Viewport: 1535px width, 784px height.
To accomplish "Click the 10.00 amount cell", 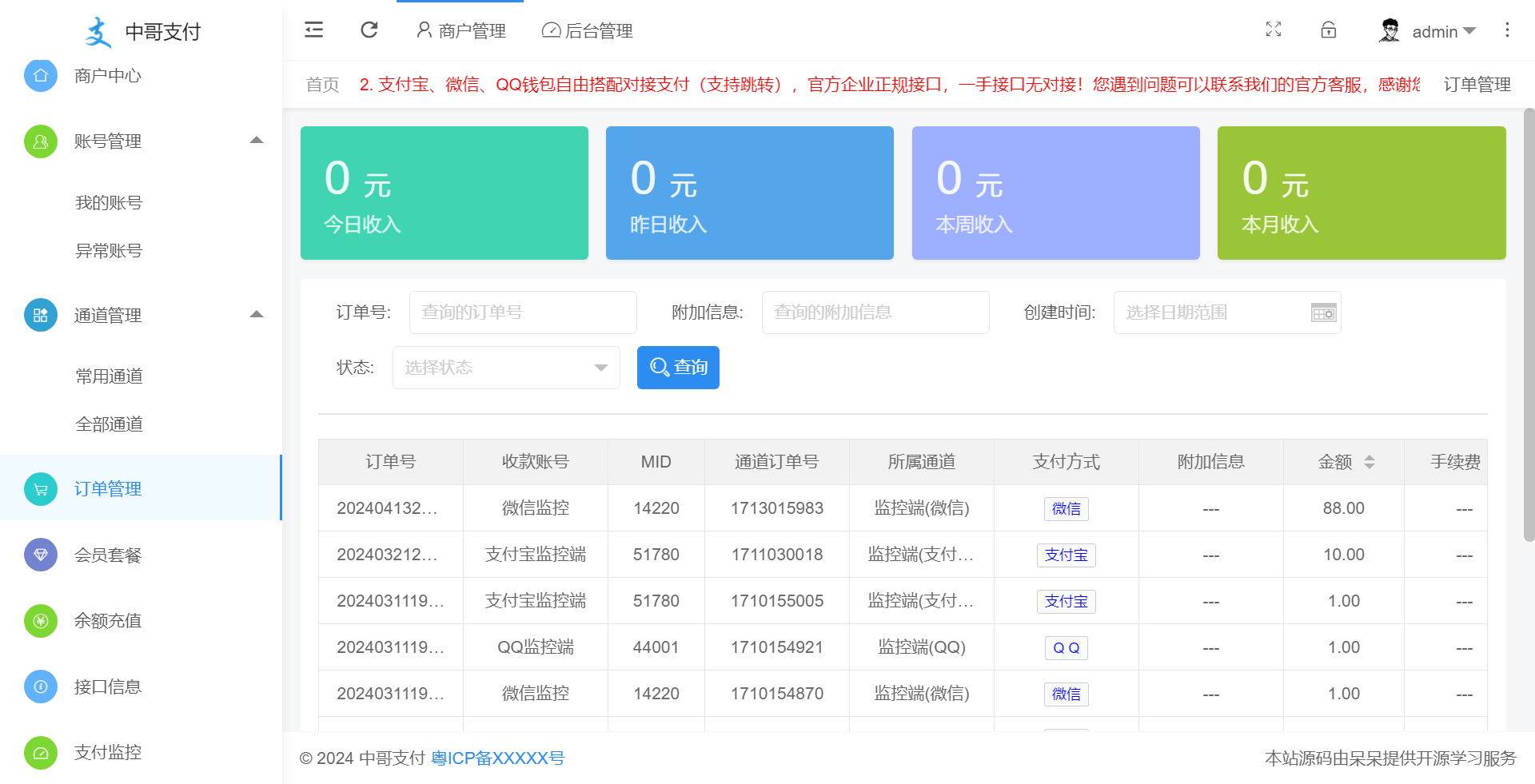I will 1344,555.
